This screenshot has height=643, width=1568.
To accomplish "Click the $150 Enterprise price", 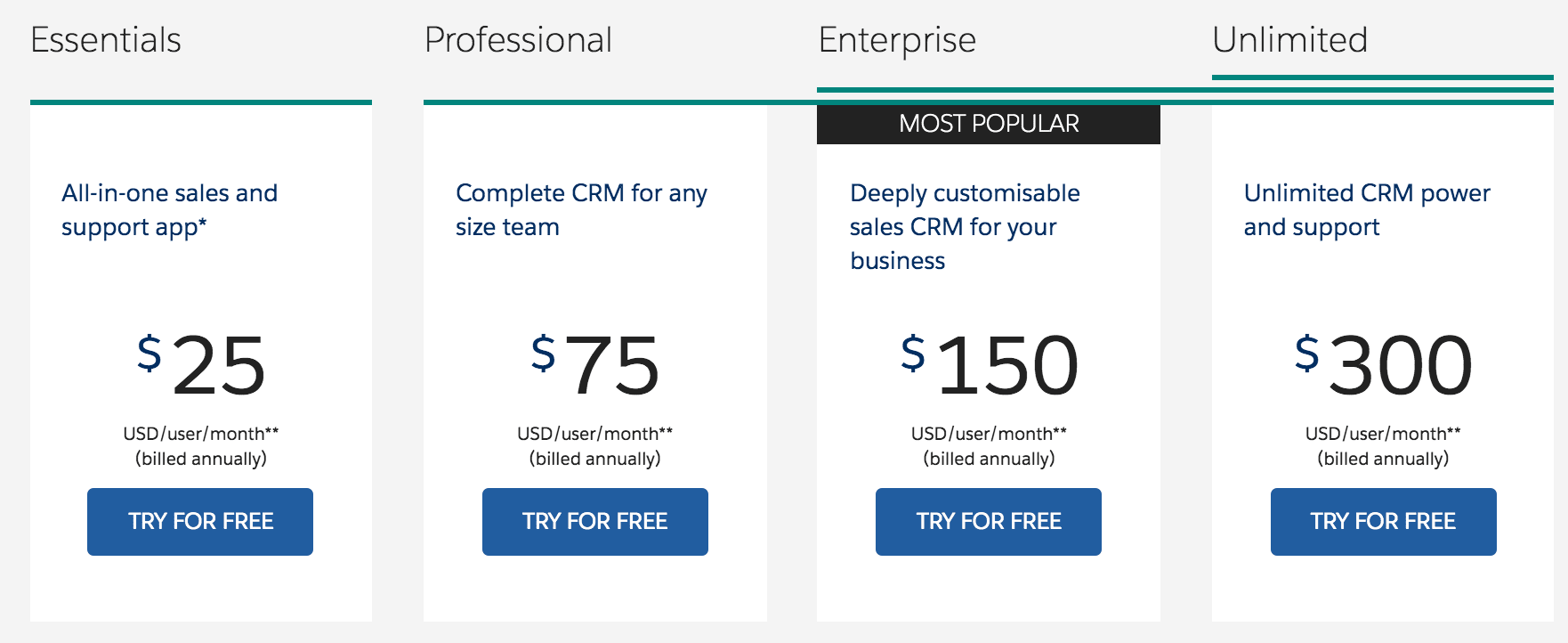I will (x=990, y=365).
